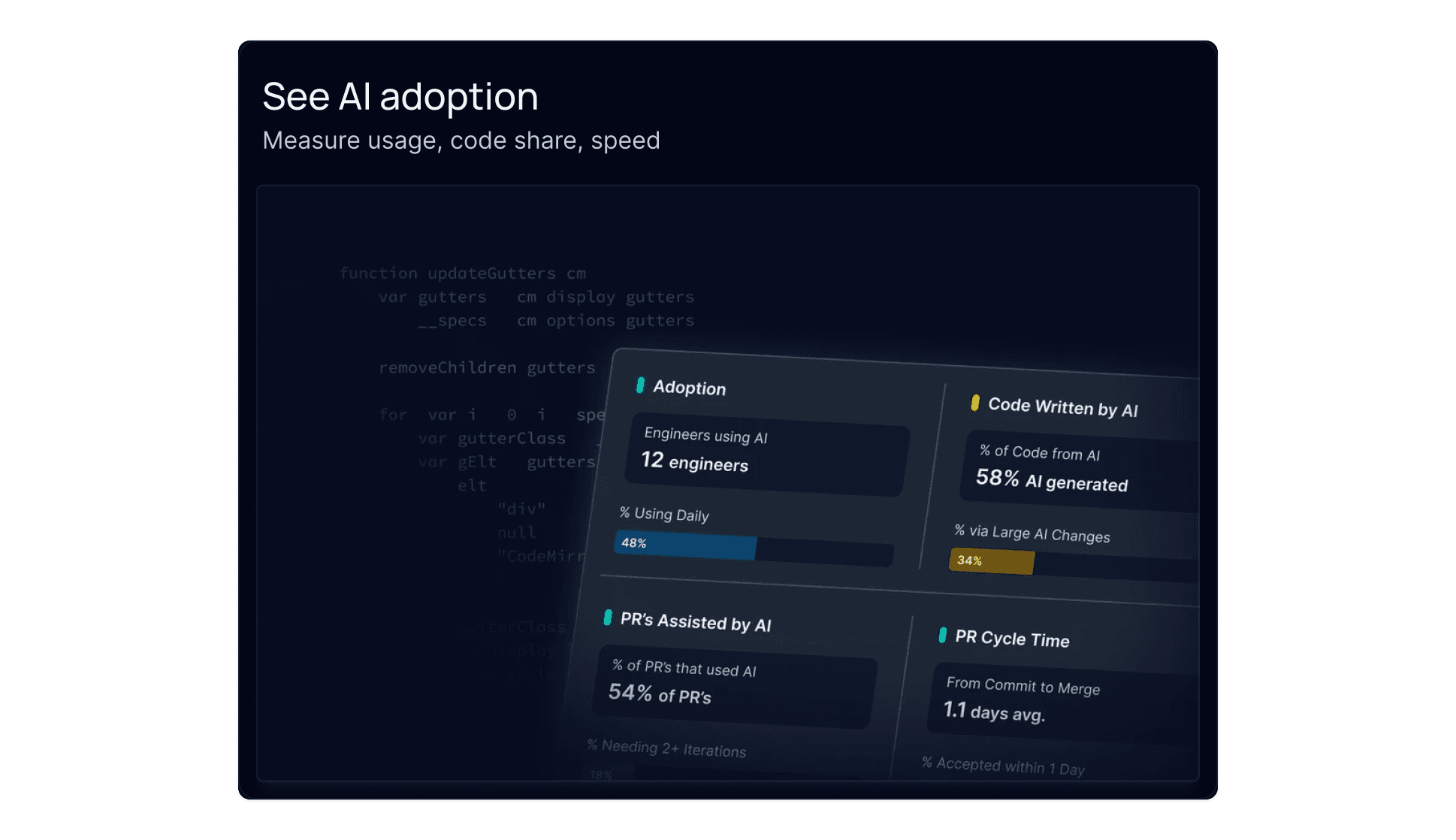Select the Engineers using AI card

[766, 453]
